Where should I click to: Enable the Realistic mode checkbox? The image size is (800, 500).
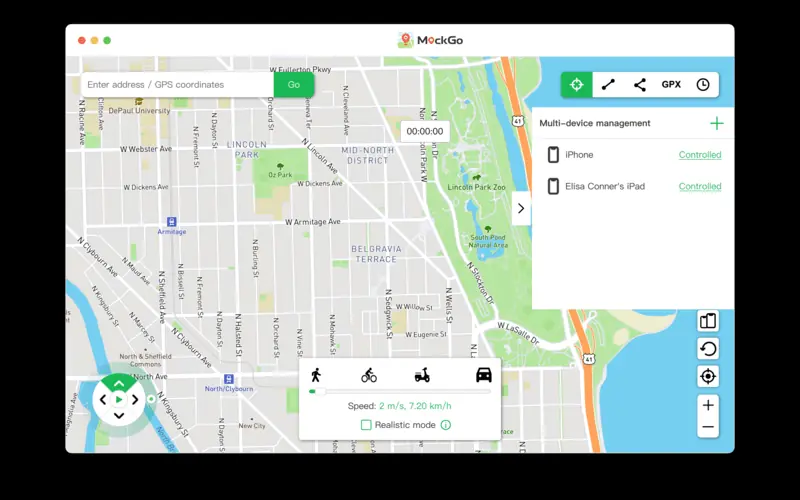point(366,425)
